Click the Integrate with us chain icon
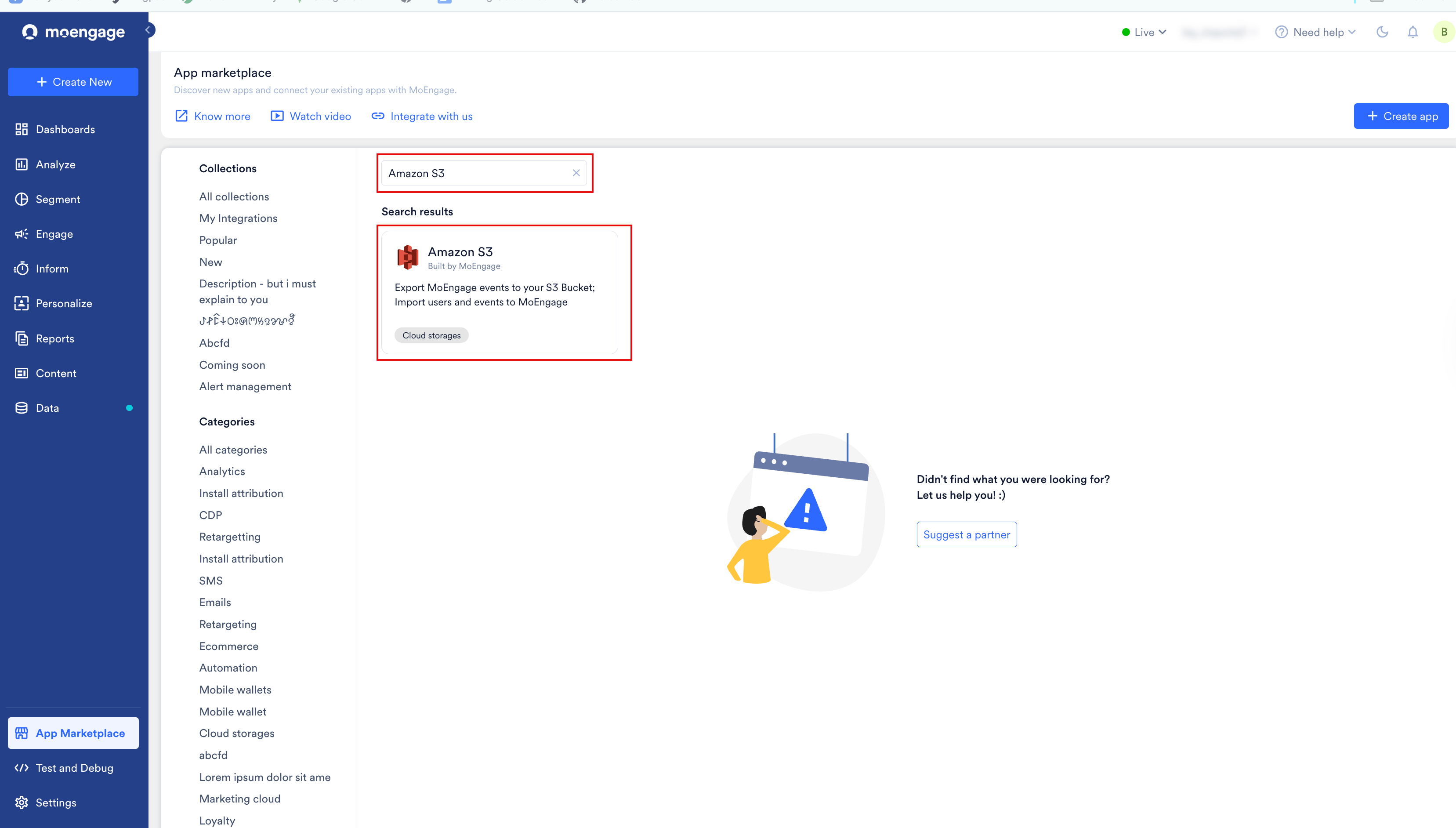Image resolution: width=1456 pixels, height=828 pixels. tap(378, 116)
